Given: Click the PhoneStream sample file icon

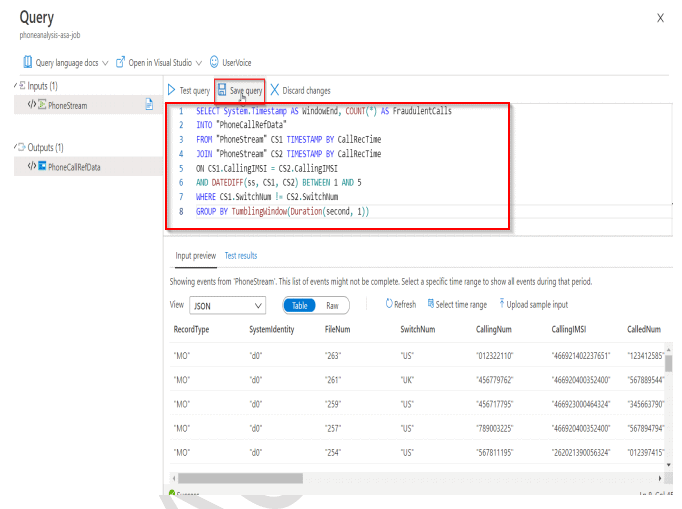Looking at the screenshot, I should tap(149, 104).
